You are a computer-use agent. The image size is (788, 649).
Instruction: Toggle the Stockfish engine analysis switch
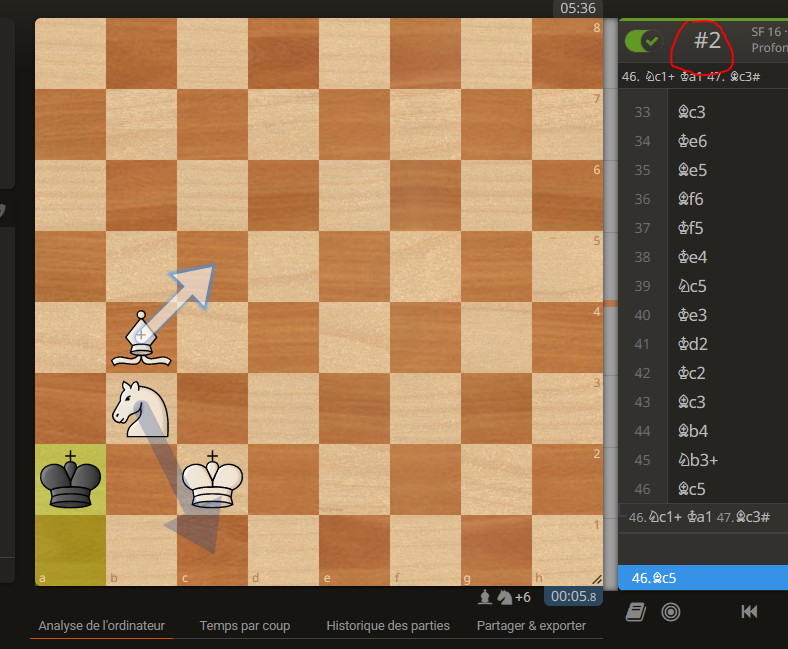click(643, 41)
